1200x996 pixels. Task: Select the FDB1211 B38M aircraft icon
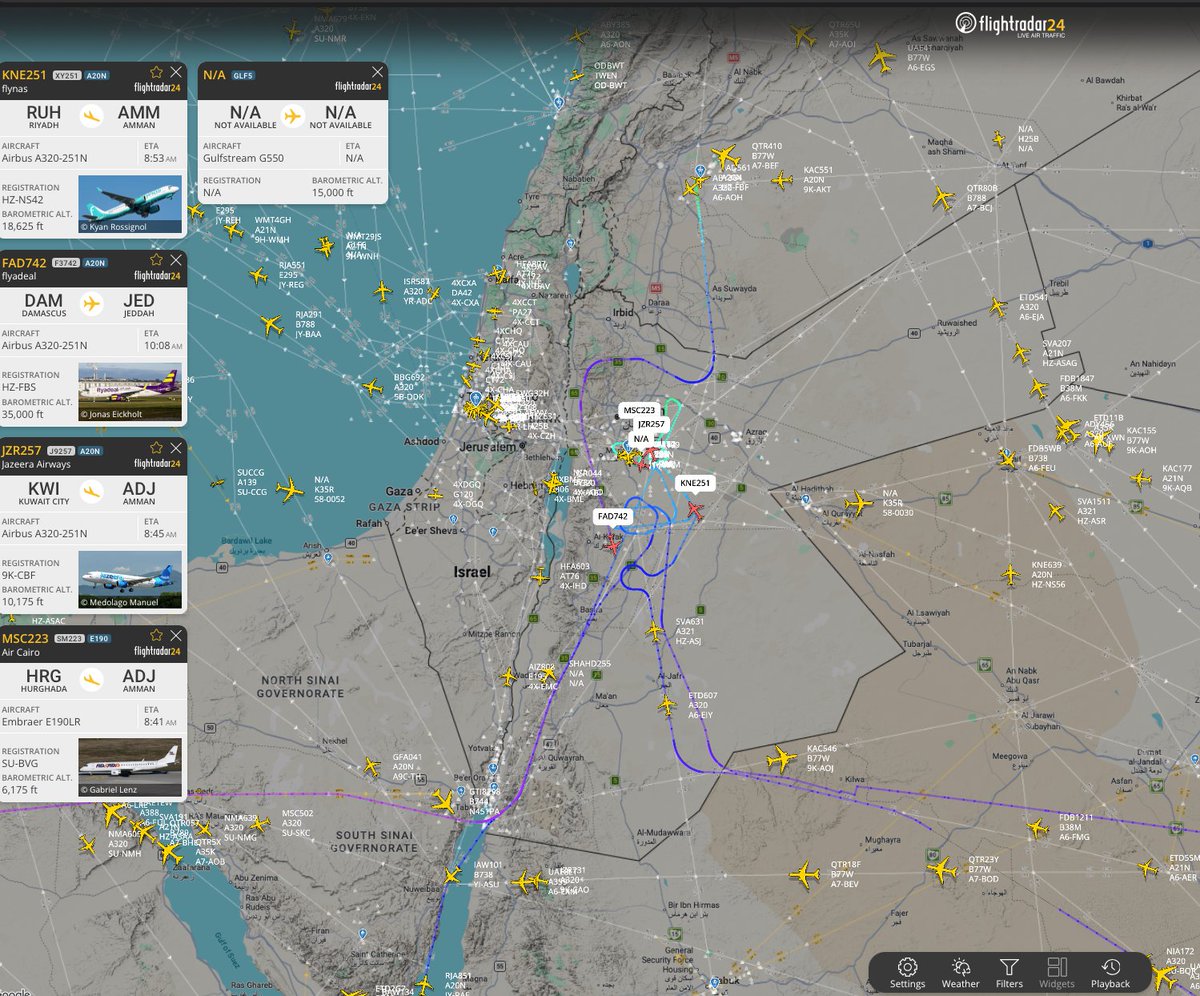tap(1039, 827)
